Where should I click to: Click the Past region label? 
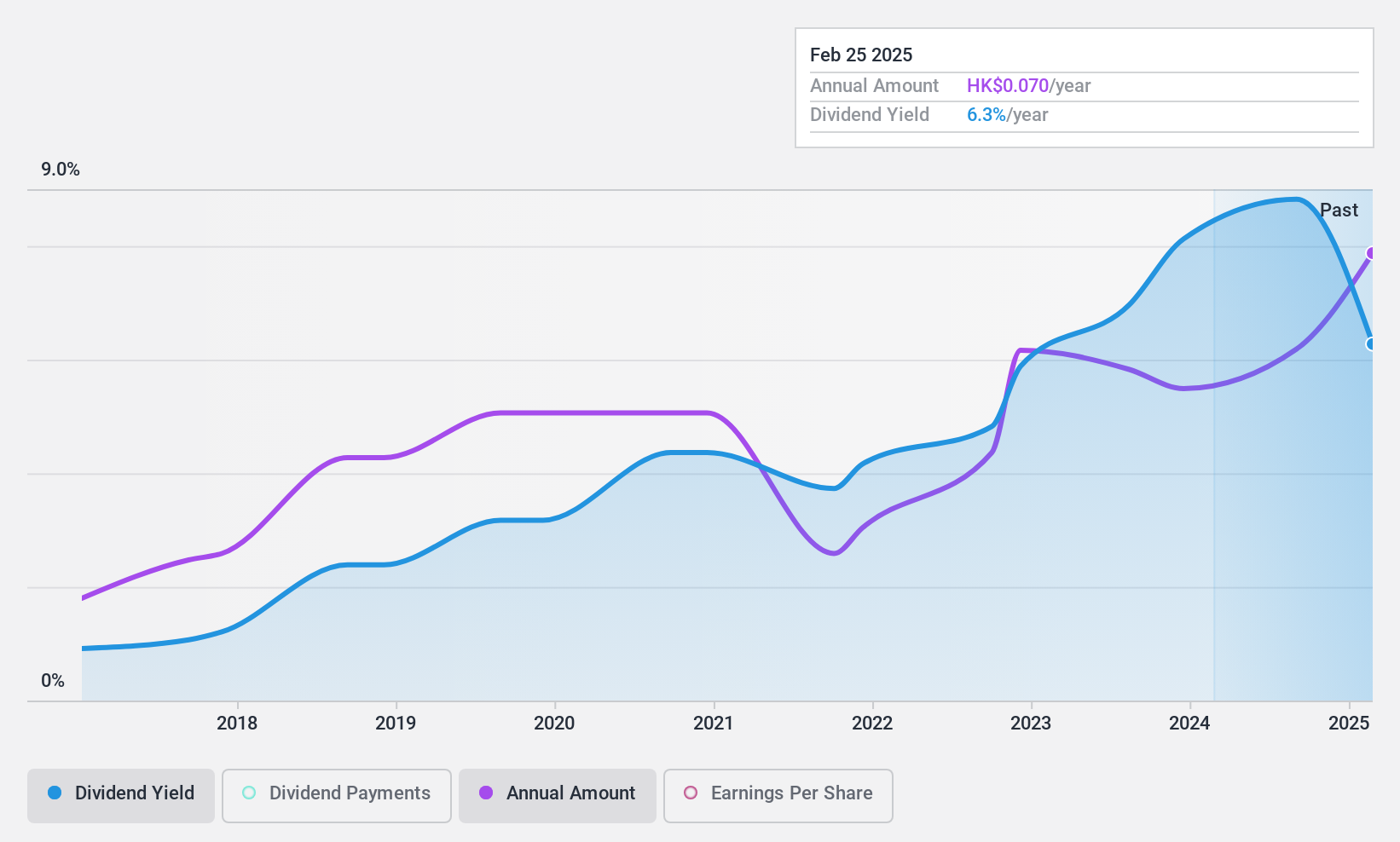coord(1339,210)
